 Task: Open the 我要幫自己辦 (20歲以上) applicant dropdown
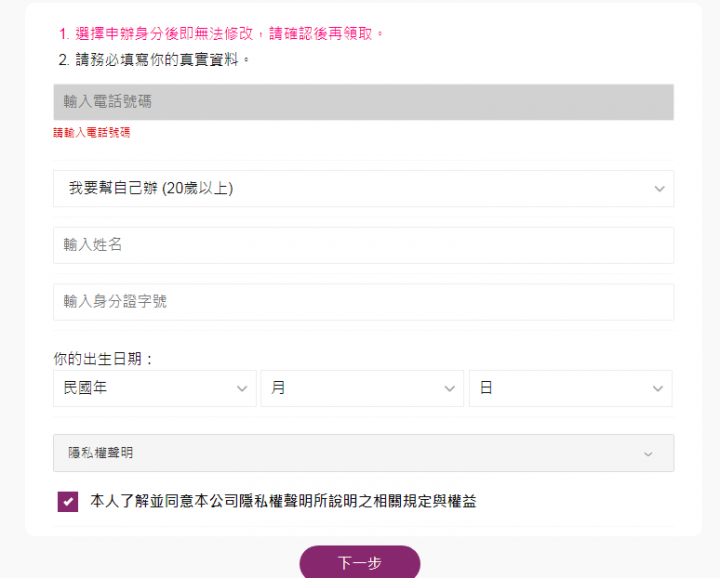click(x=363, y=188)
